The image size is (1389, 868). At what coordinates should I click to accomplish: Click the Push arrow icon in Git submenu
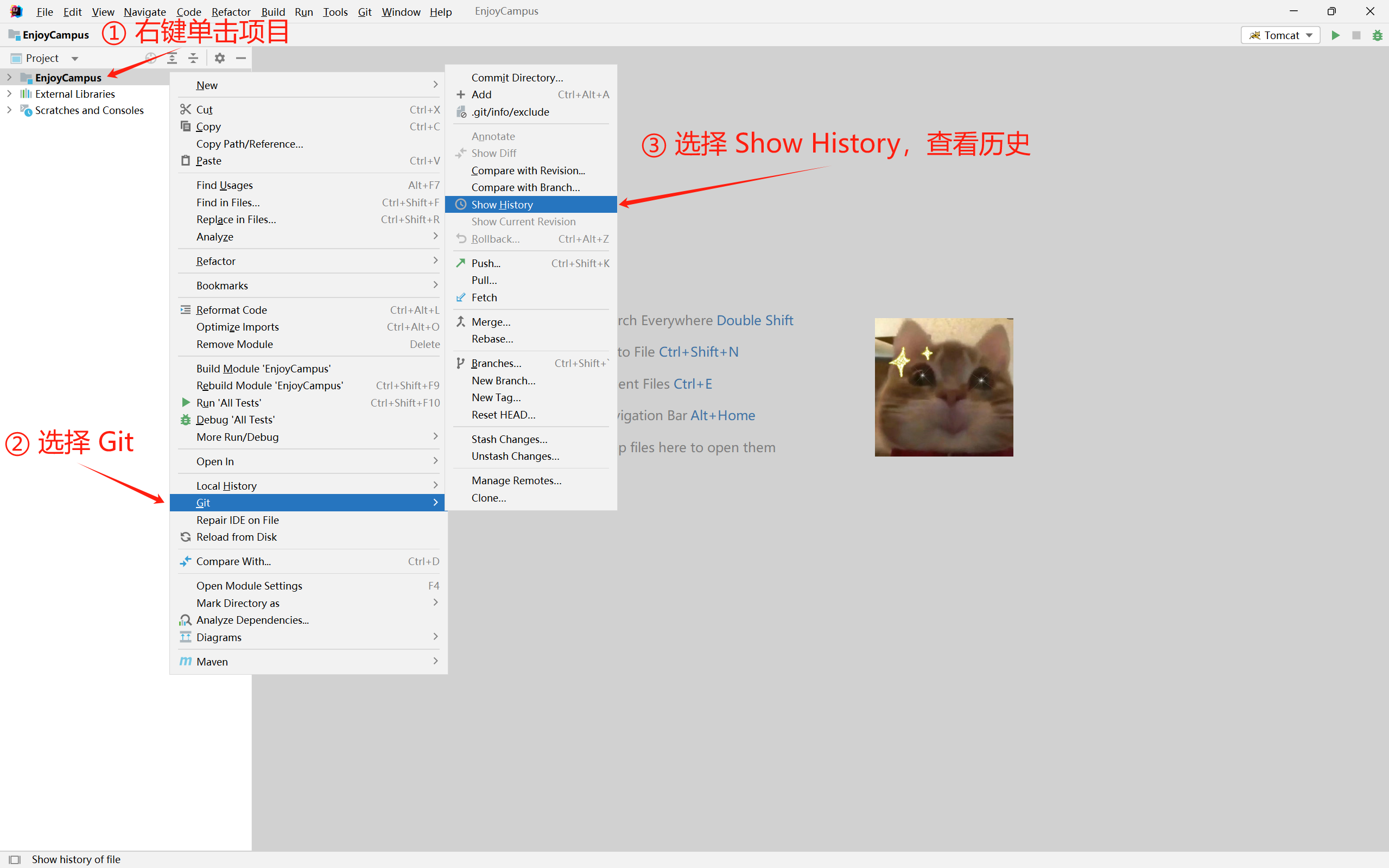[x=461, y=263]
